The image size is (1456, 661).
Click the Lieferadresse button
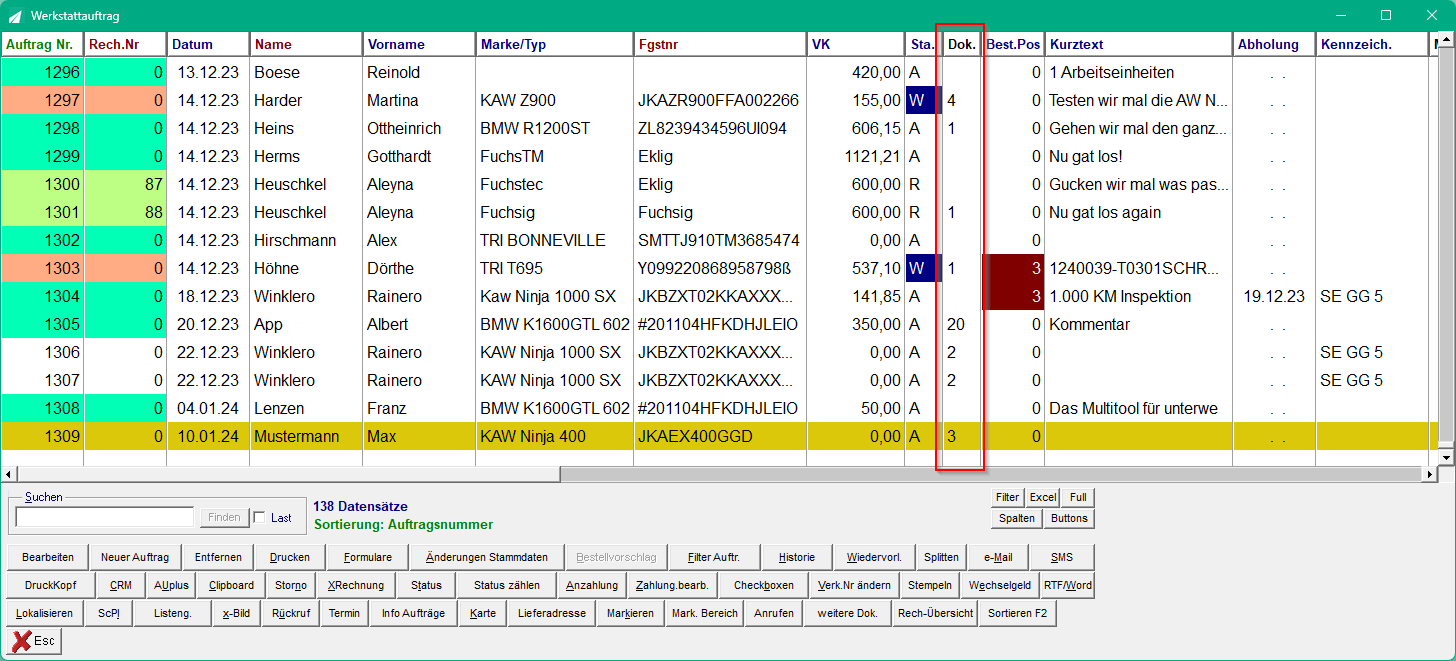coord(552,613)
